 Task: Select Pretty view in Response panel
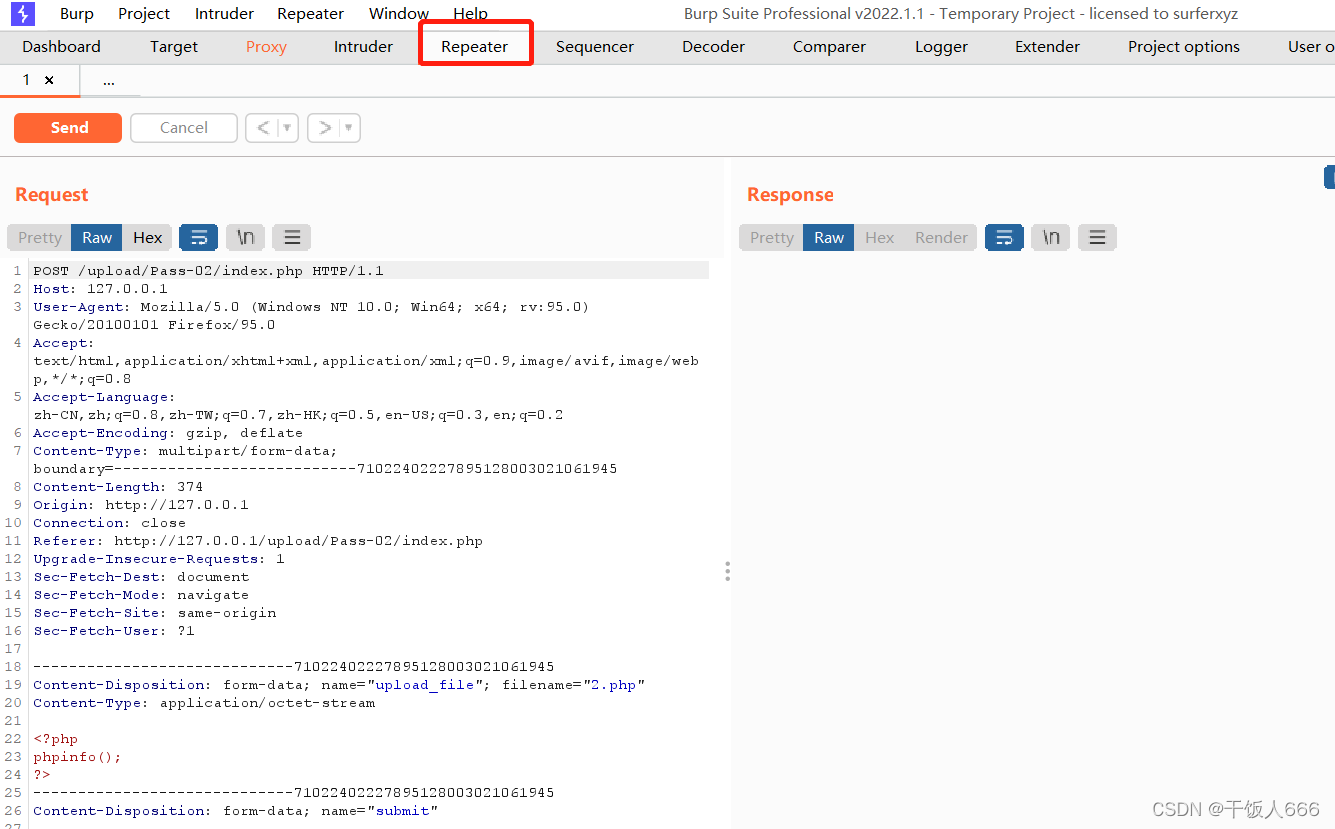tap(772, 237)
